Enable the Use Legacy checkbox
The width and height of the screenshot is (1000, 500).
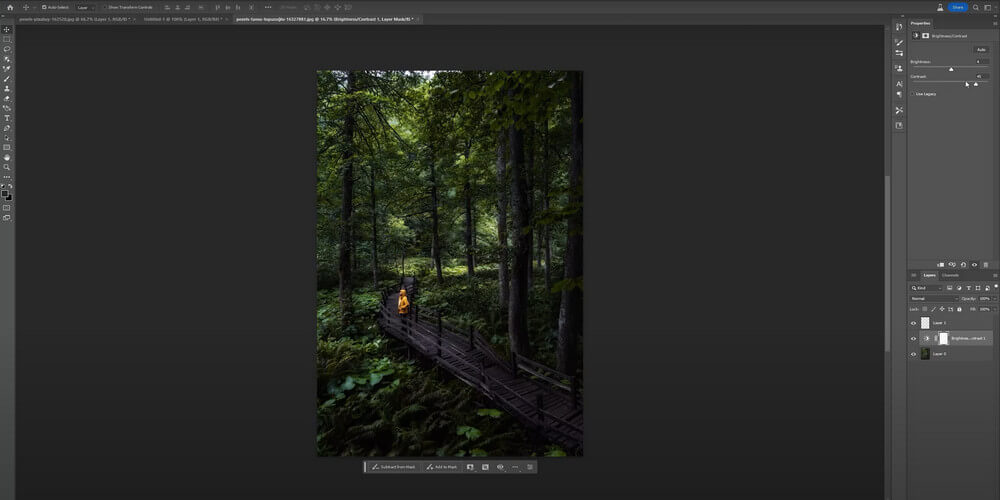click(x=912, y=94)
